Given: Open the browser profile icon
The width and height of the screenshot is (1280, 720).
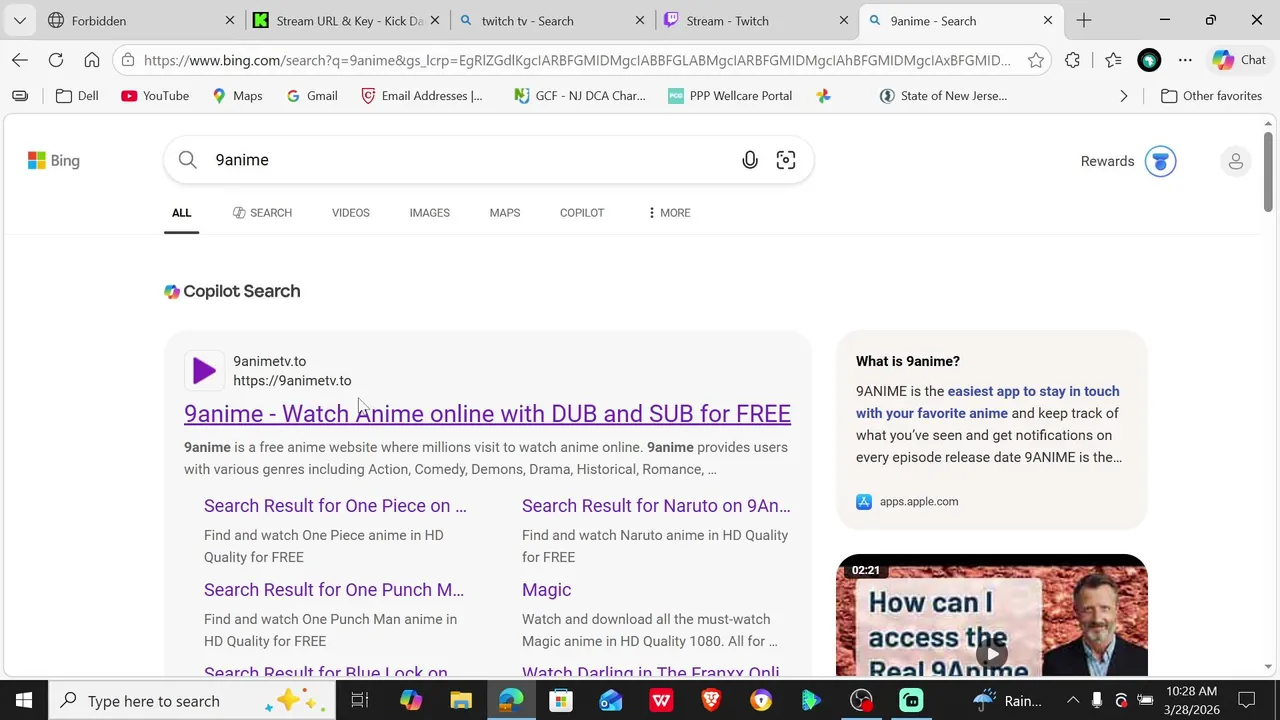Looking at the screenshot, I should click(1149, 60).
